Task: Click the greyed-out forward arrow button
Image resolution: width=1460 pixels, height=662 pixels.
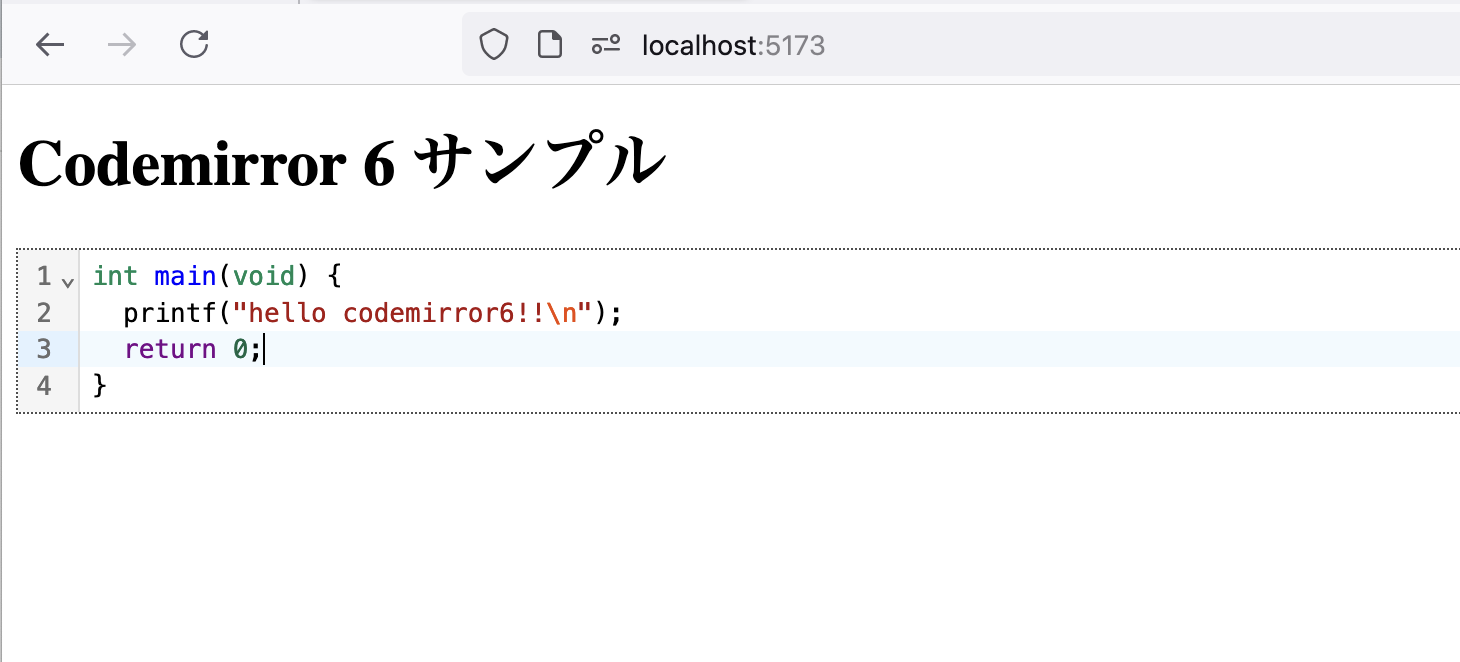Action: 122,45
